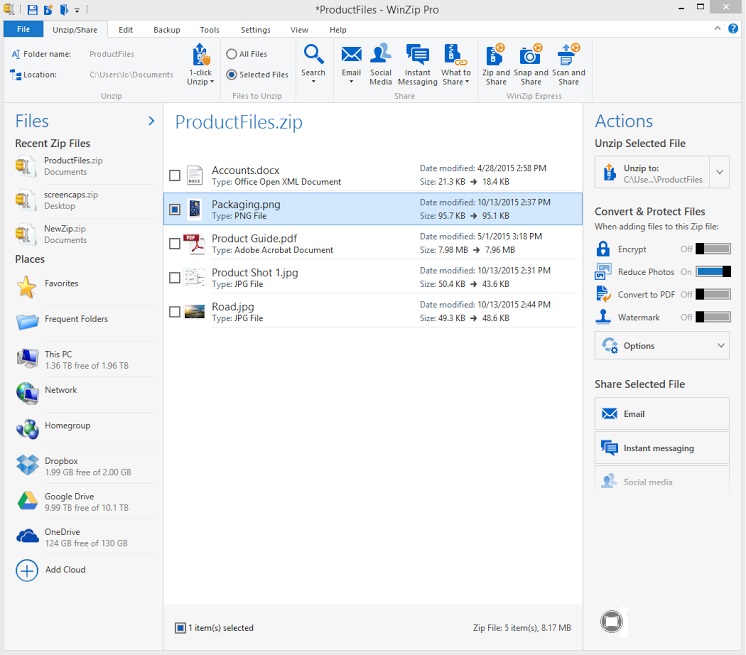The width and height of the screenshot is (746, 655).
Task: Click Zip and Share icon
Action: click(495, 54)
